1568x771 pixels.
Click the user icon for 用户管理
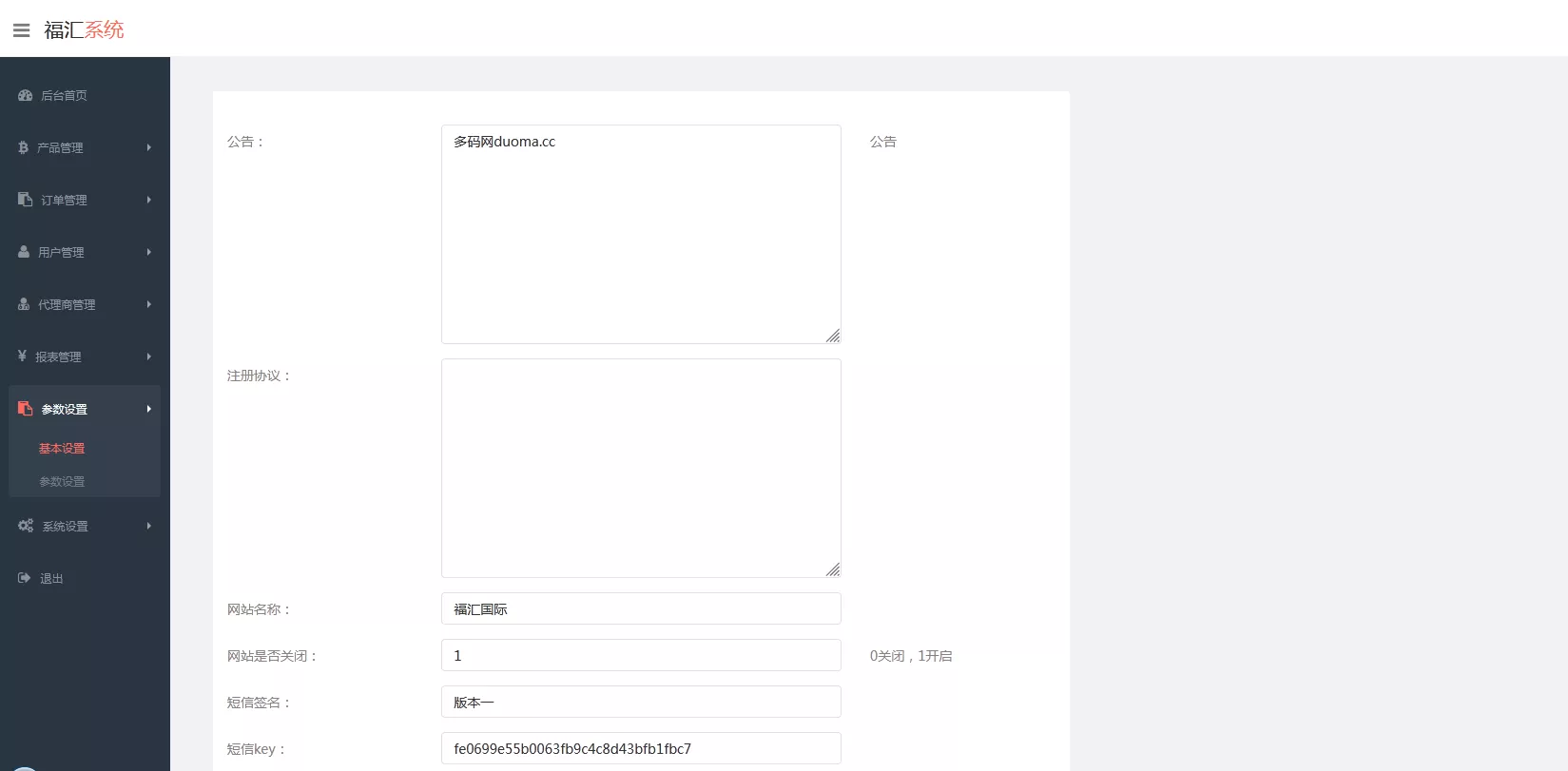(x=24, y=252)
